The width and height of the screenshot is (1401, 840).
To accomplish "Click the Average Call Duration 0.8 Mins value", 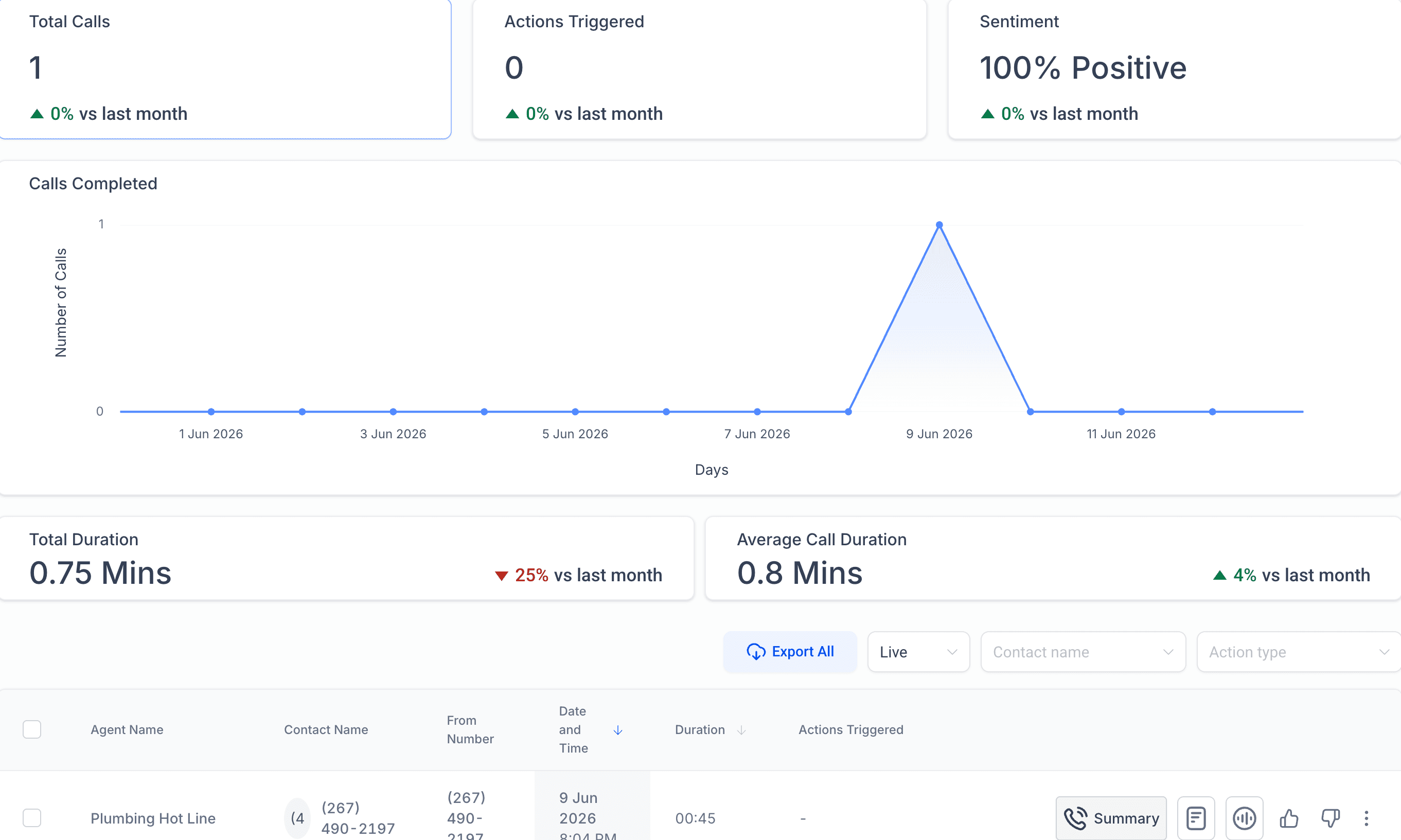I will point(799,573).
